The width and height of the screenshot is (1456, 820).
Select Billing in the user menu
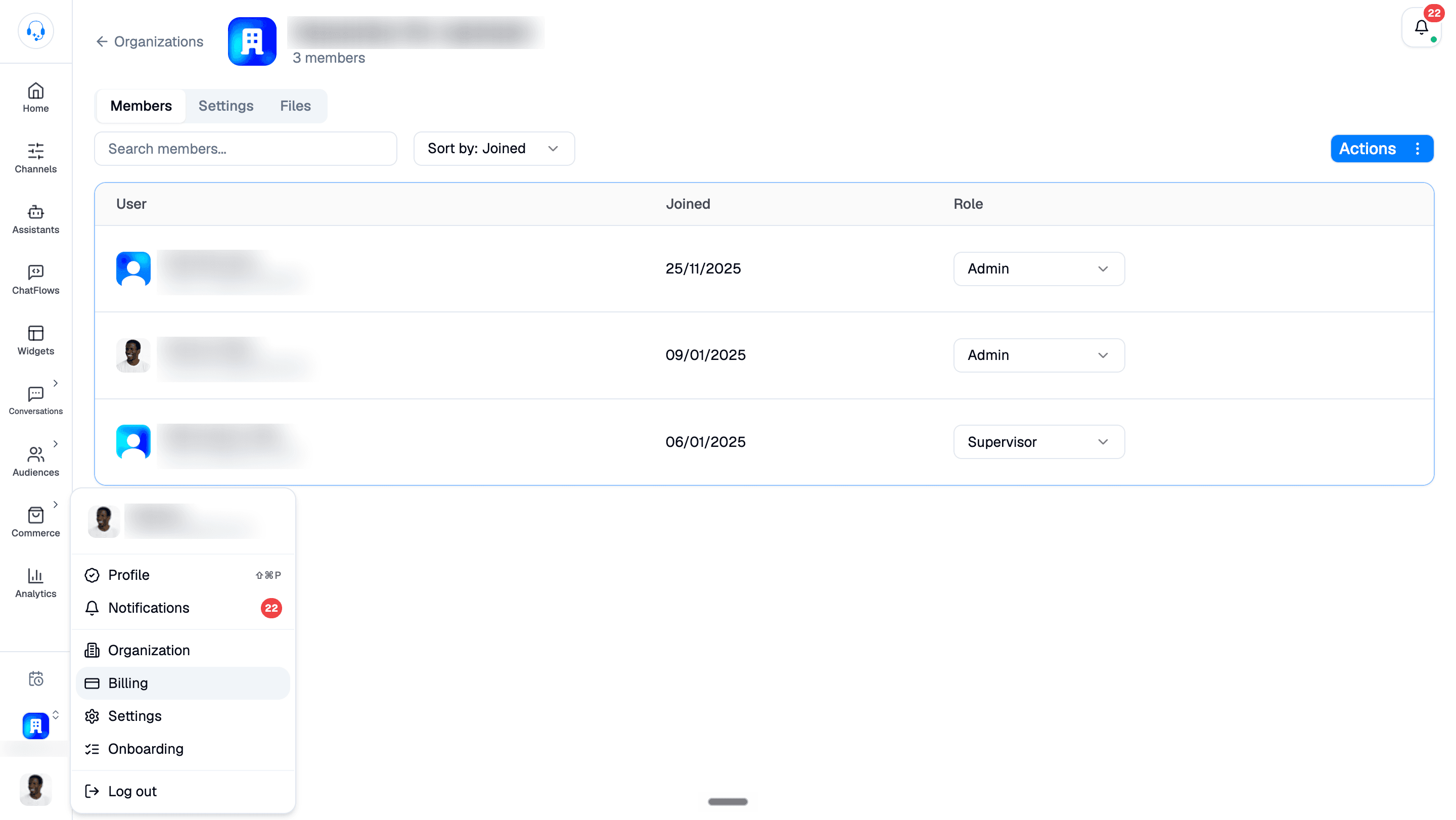pyautogui.click(x=183, y=682)
